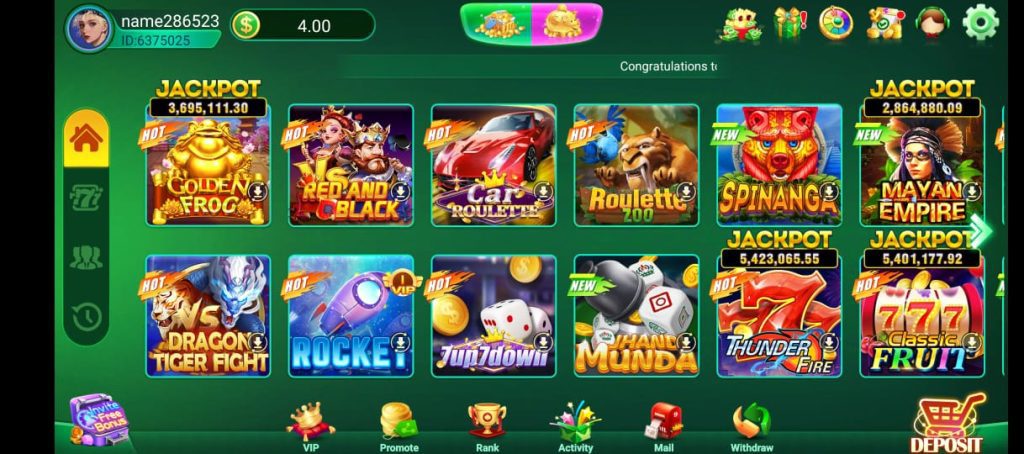
Task: Select slots 777 sidebar category
Action: click(x=86, y=197)
